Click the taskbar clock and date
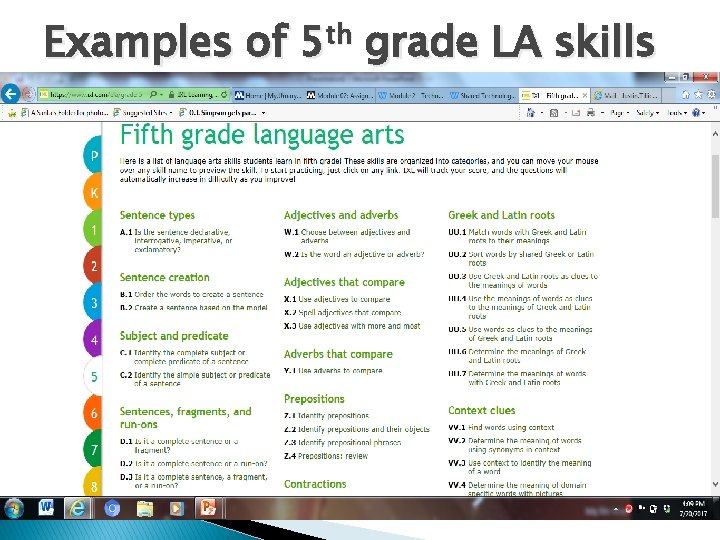720x540 pixels. pyautogui.click(x=693, y=509)
